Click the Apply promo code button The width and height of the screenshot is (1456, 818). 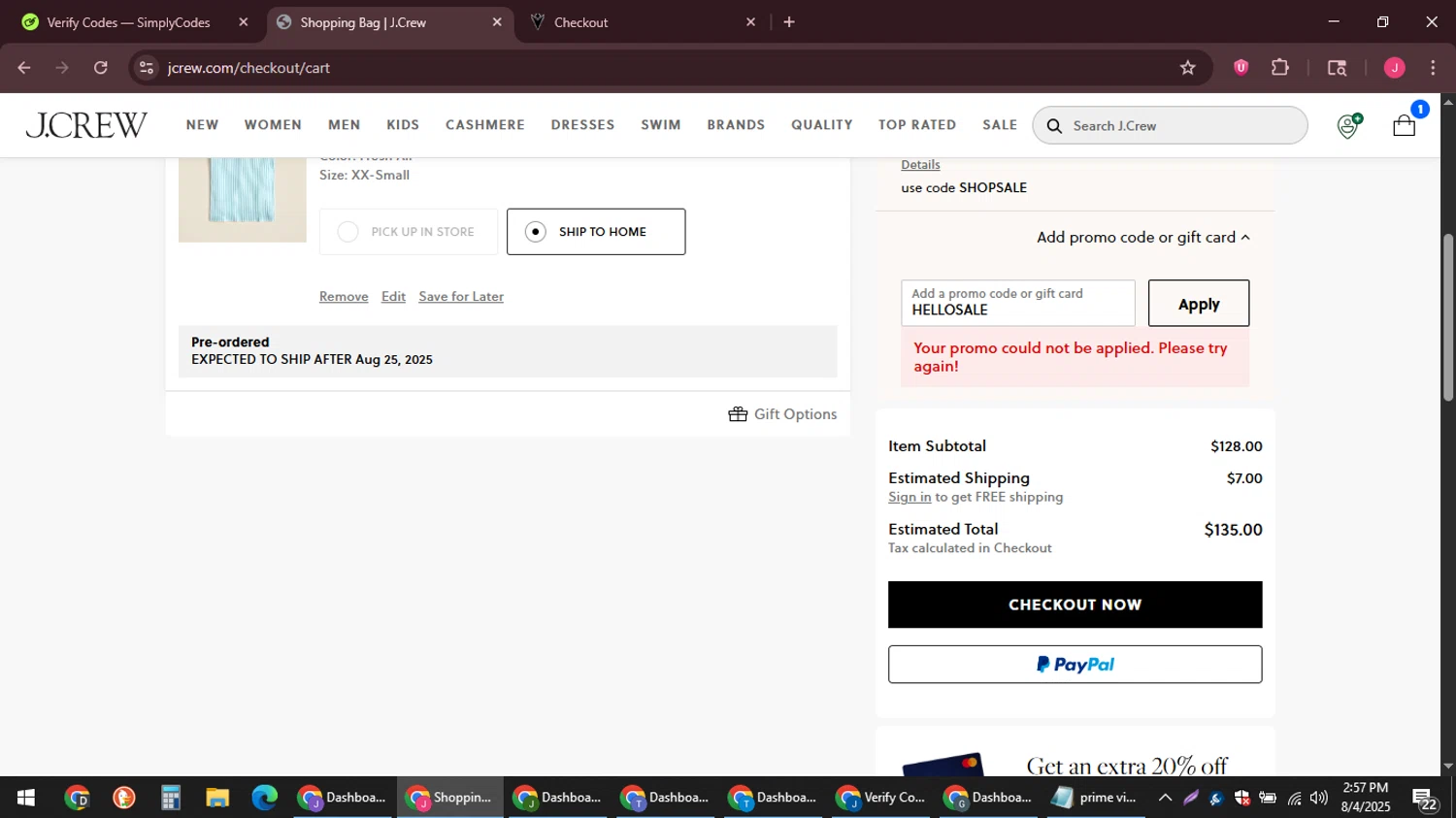pos(1199,304)
